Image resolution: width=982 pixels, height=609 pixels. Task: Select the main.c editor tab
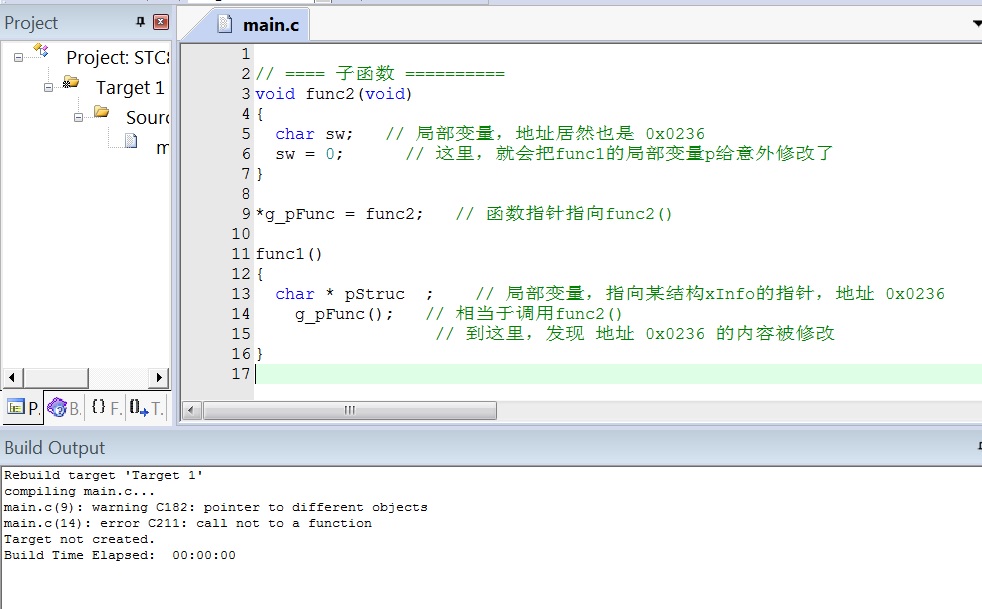[x=259, y=25]
